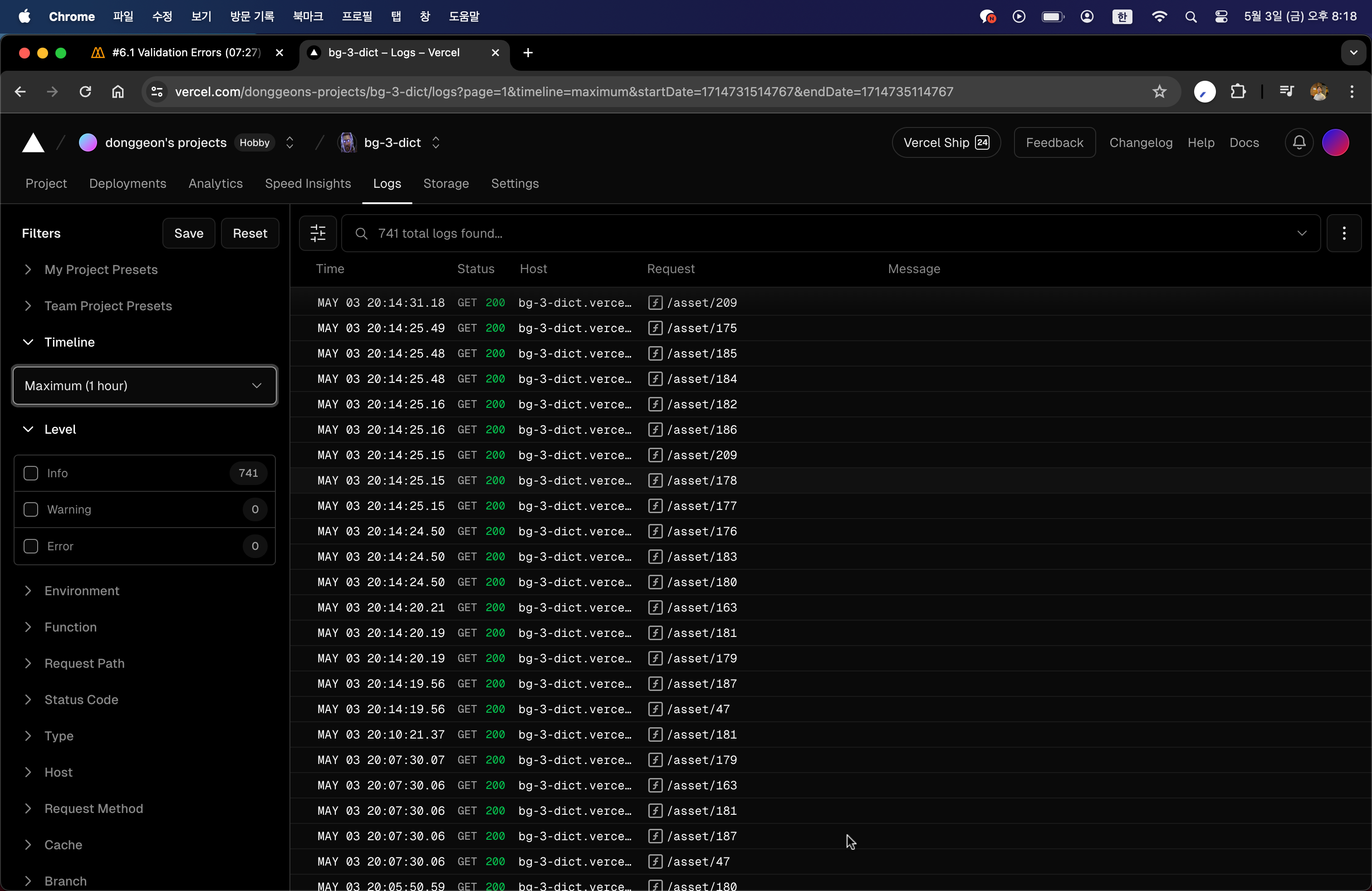
Task: Enable the Info level checkbox
Action: pos(31,473)
